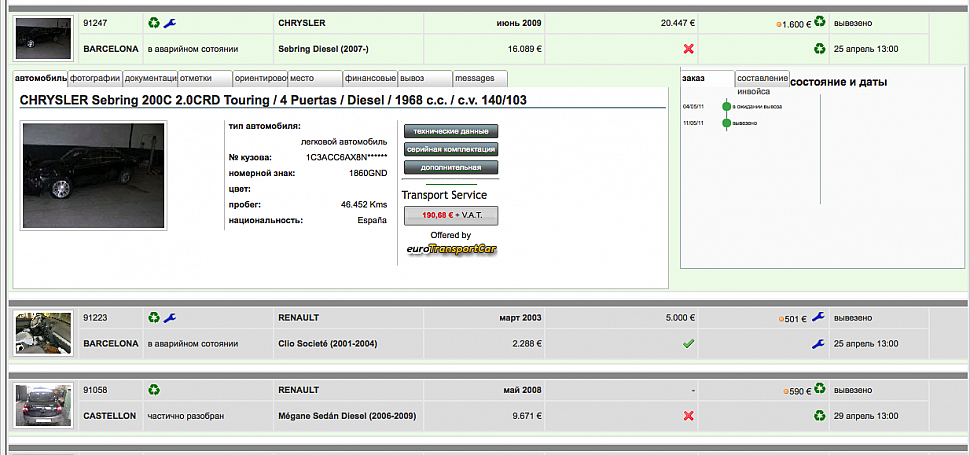Click the green recycle icon beside ID 91223

(153, 318)
